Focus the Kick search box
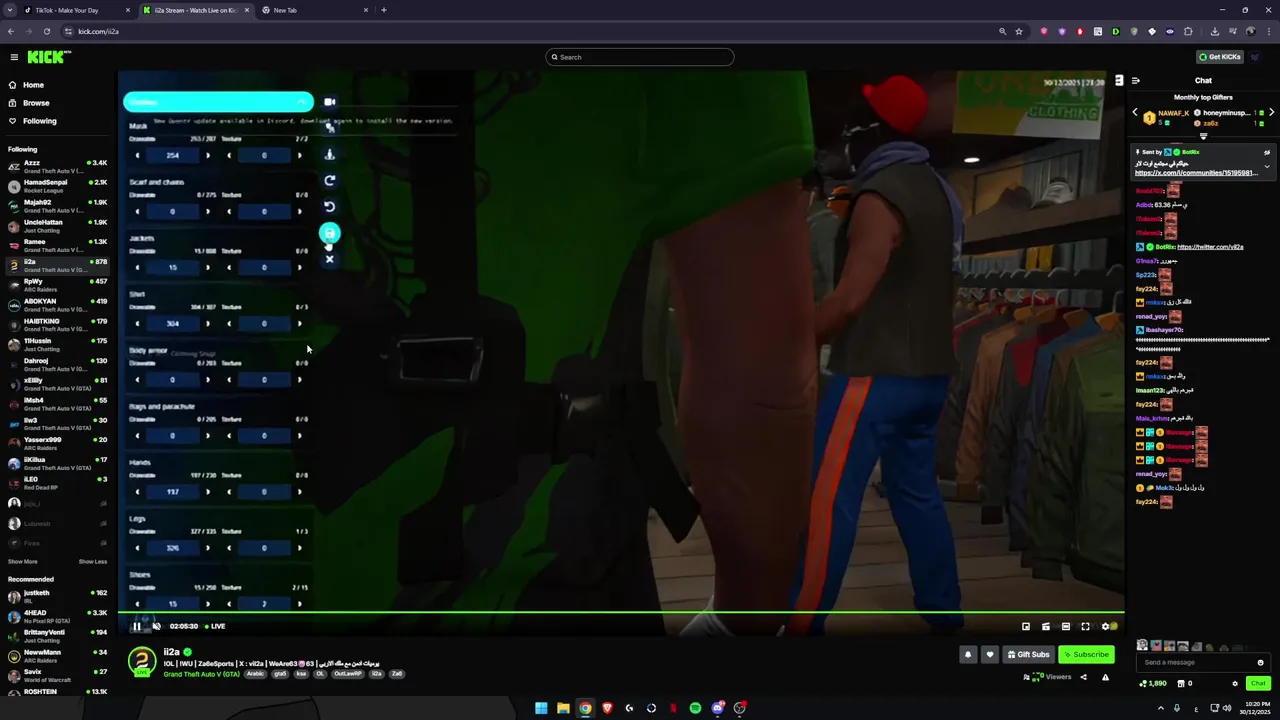Screen dimensions: 1280x720 [x=640, y=57]
